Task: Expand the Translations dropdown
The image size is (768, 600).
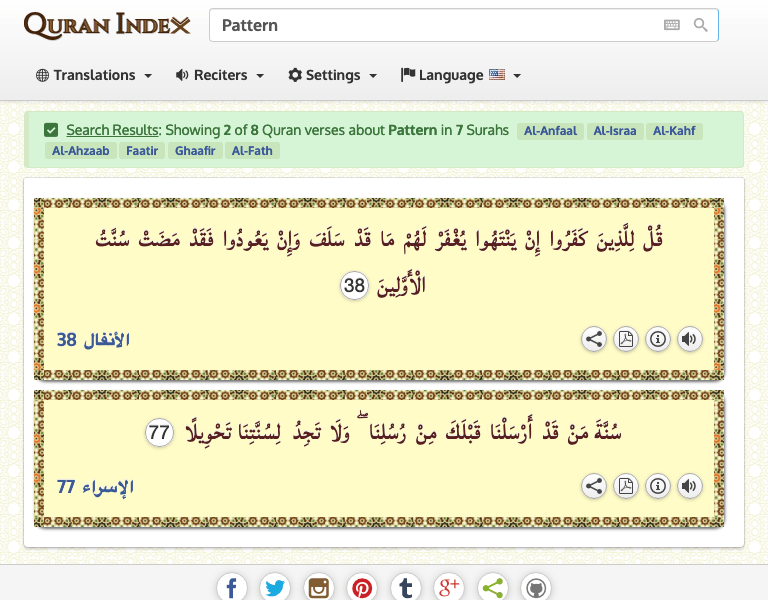Action: (94, 75)
